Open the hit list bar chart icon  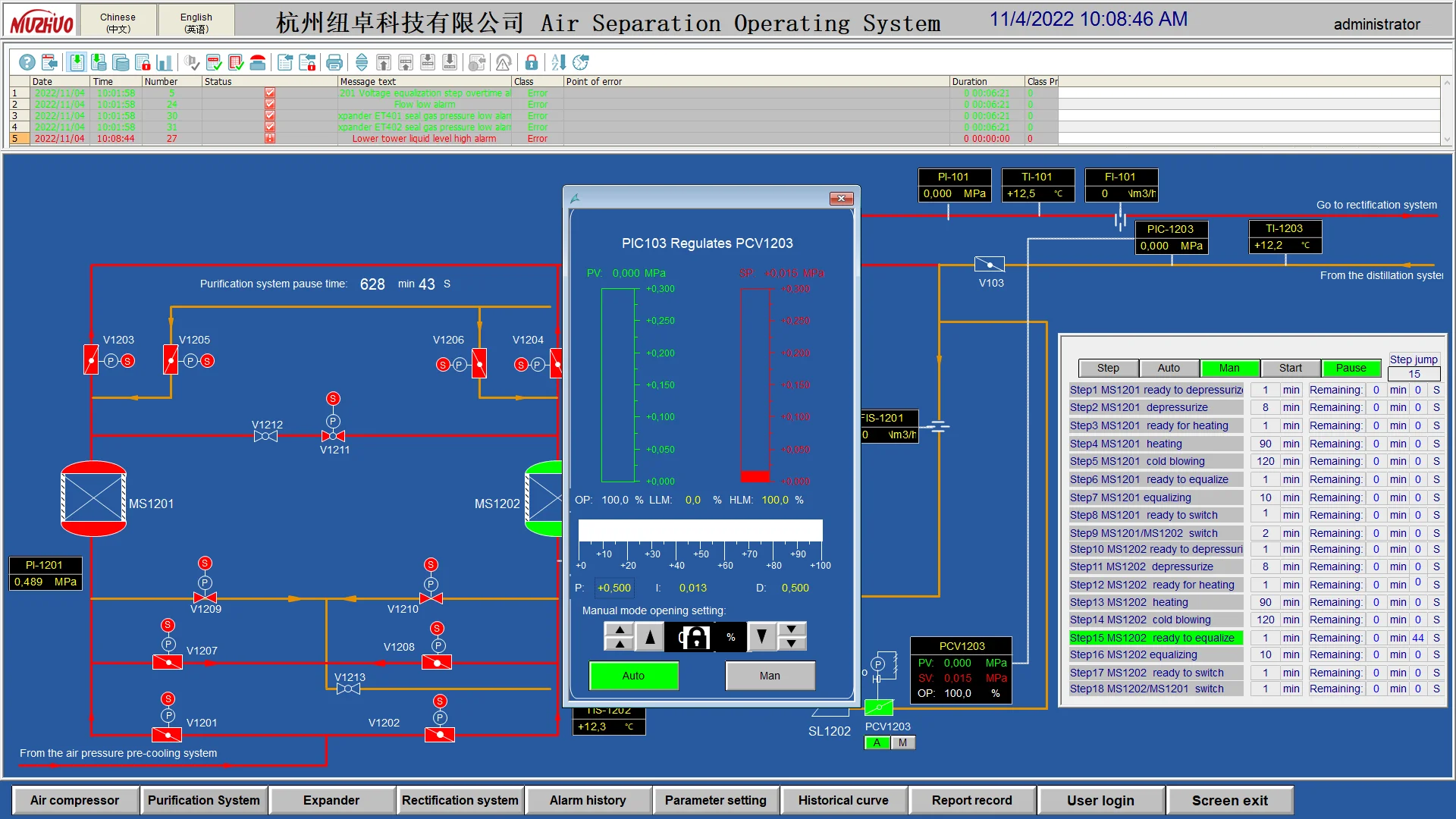click(x=165, y=62)
